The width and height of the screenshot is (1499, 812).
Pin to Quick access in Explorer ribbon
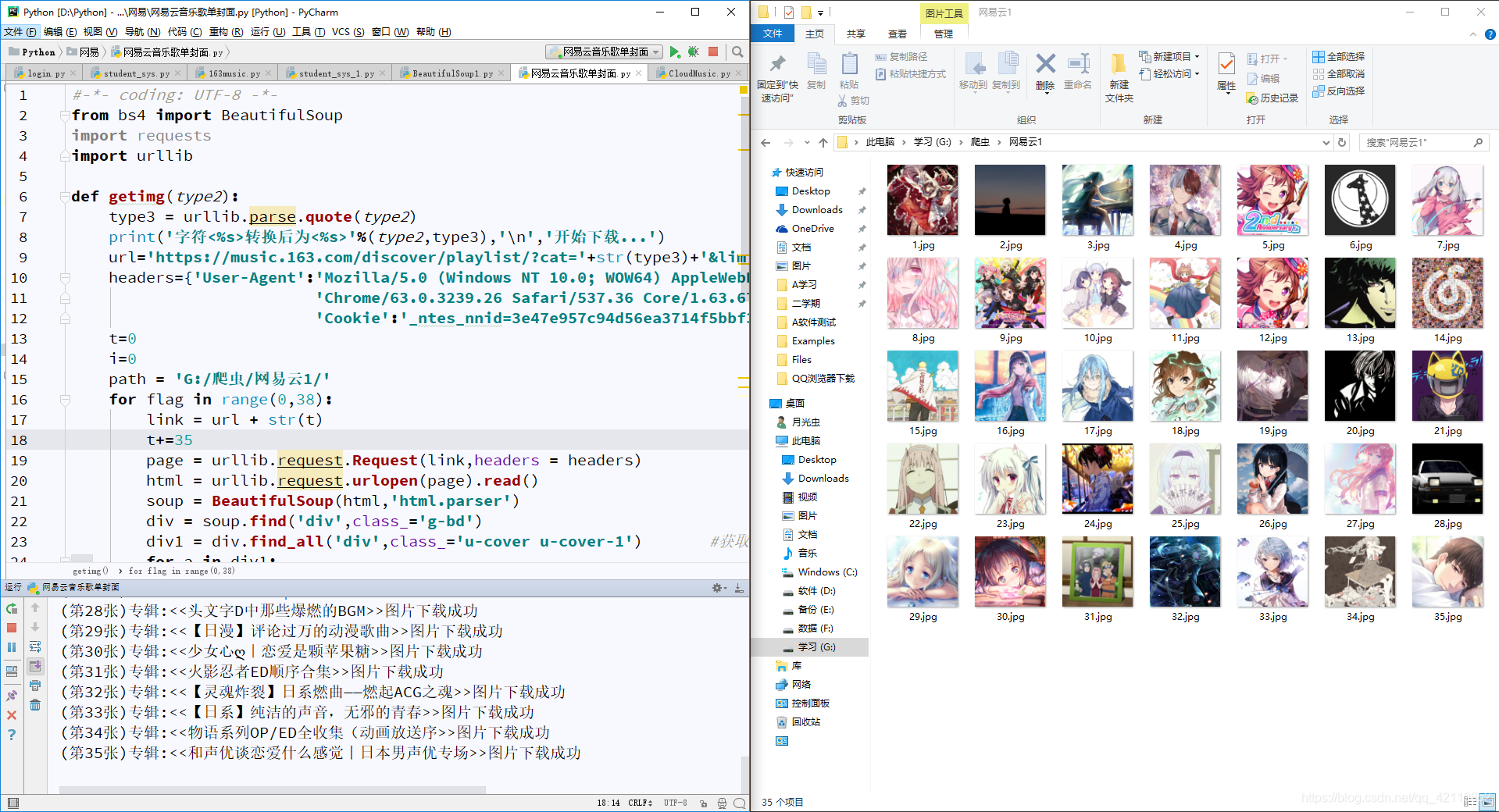(777, 77)
